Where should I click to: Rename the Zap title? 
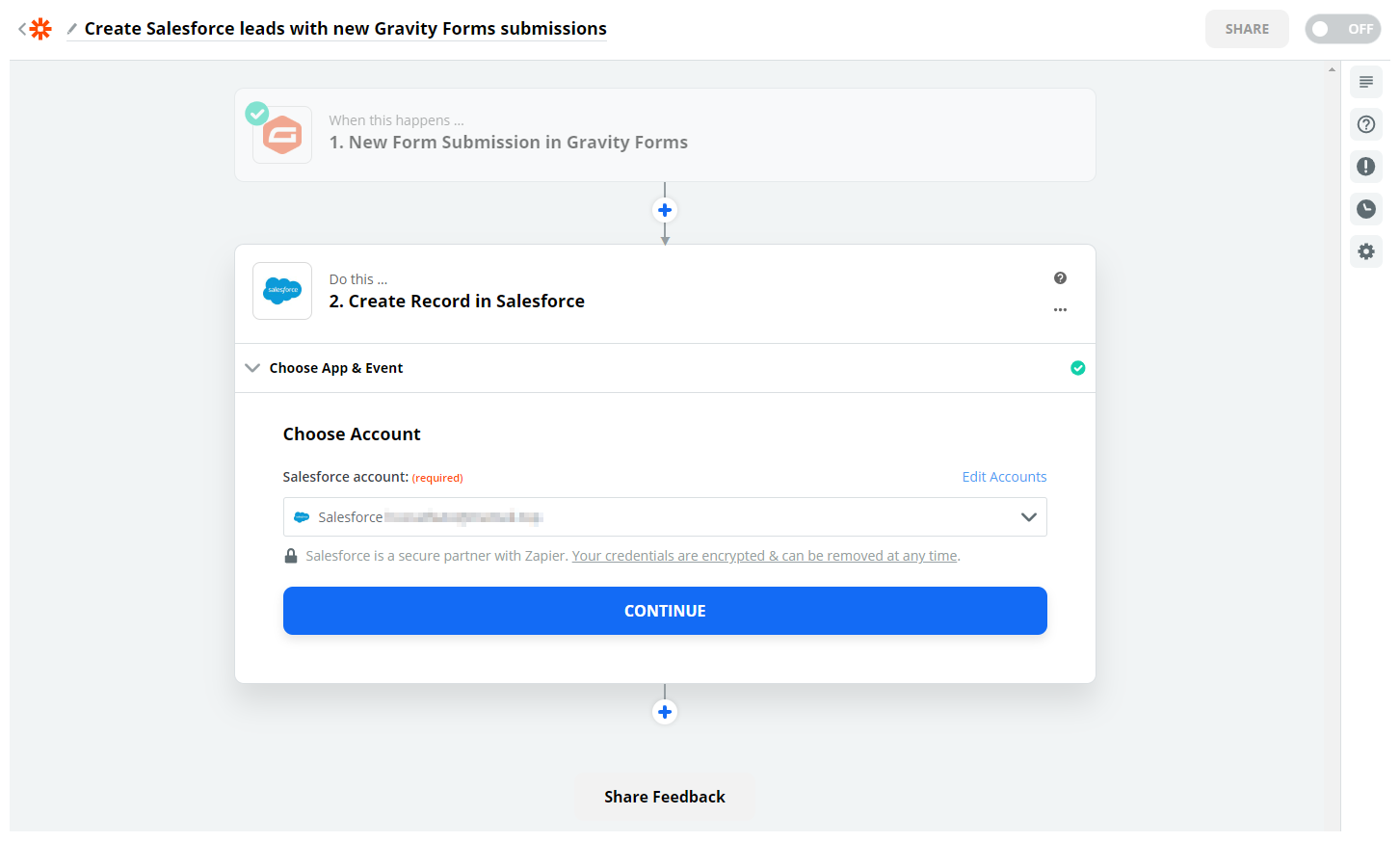click(345, 28)
